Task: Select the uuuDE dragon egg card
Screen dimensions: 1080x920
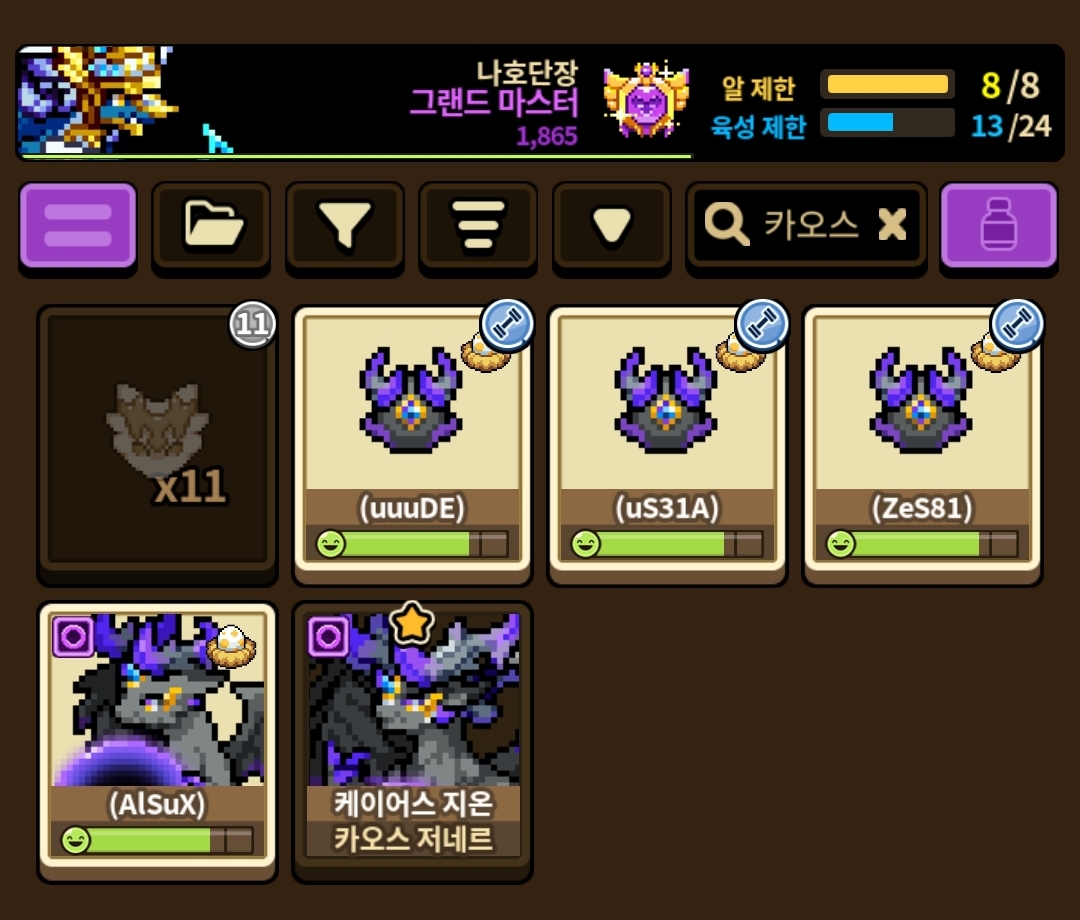Action: coord(412,441)
